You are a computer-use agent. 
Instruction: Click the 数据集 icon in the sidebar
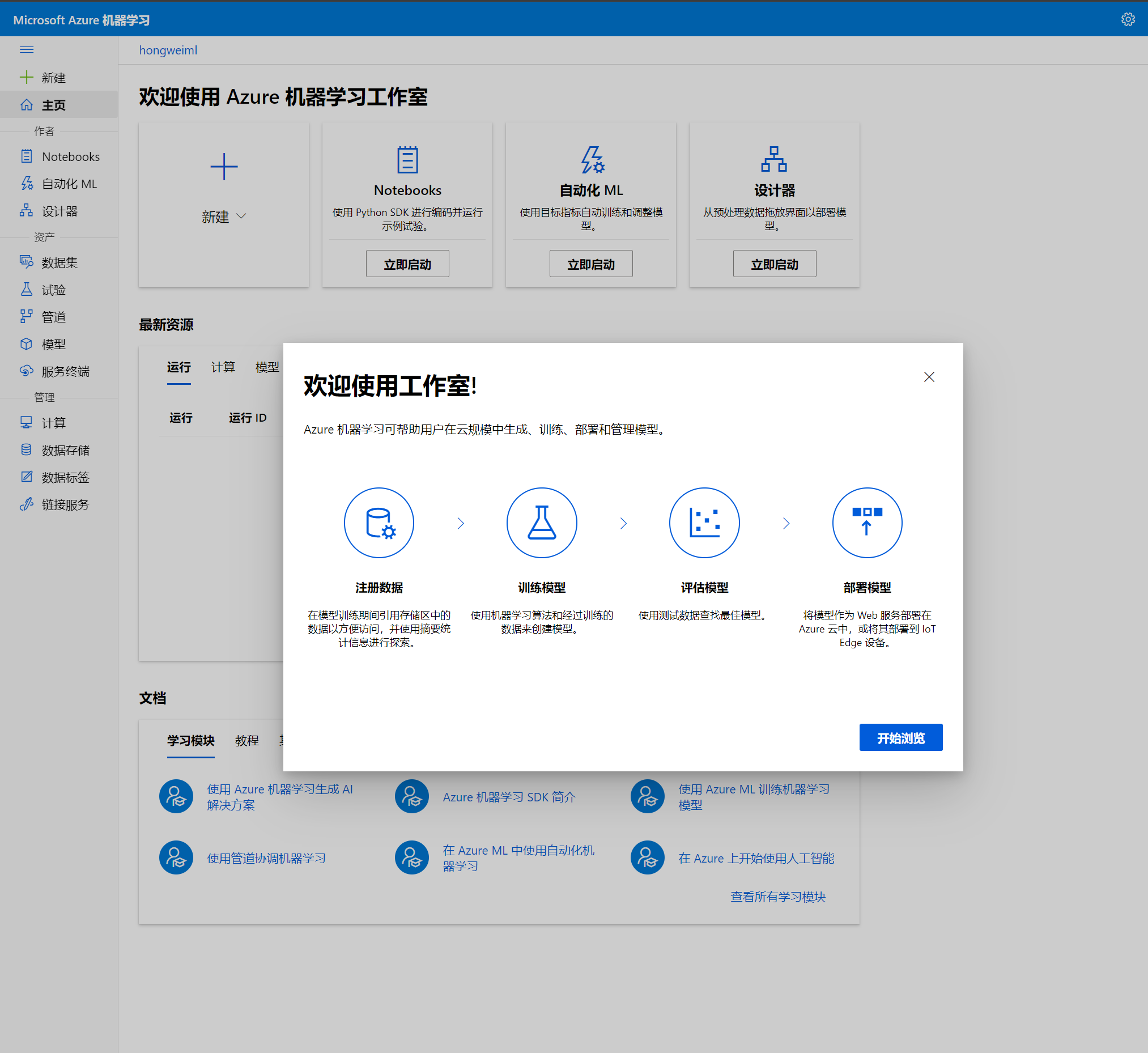(x=27, y=262)
